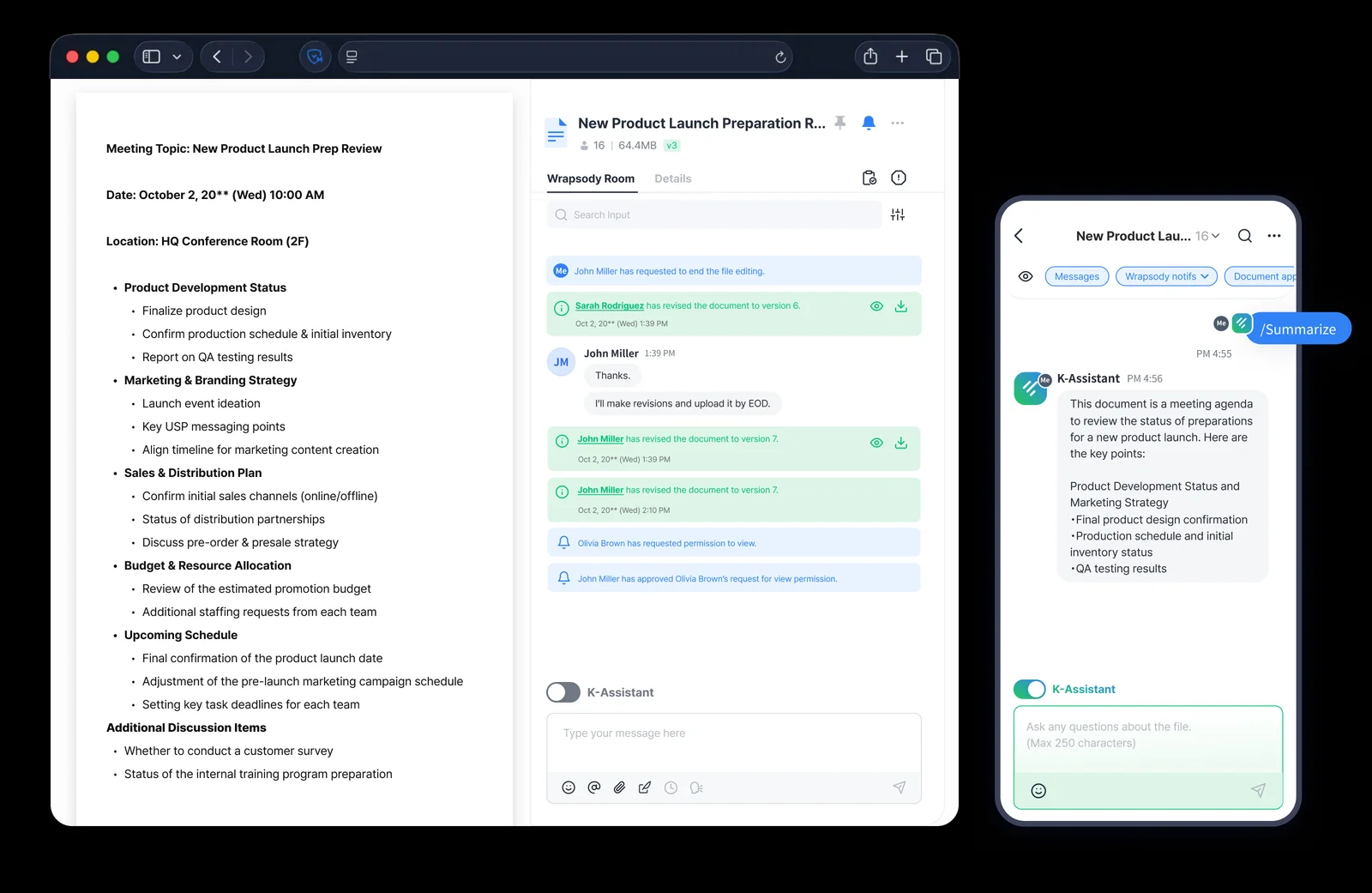Viewport: 1372px width, 893px height.
Task: Toggle the eye icon beside mobile Messages filter
Action: (1026, 276)
